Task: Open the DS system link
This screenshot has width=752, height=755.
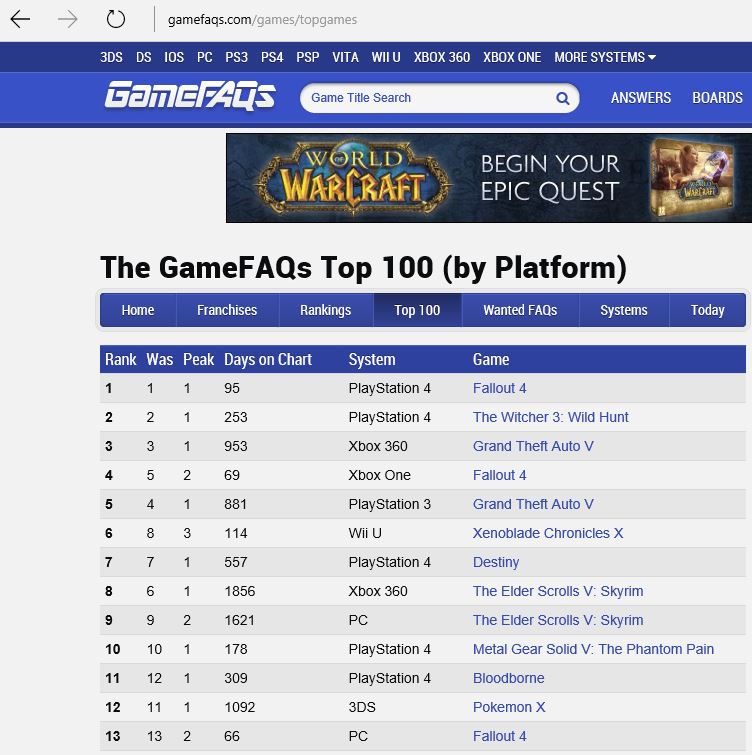Action: (143, 57)
